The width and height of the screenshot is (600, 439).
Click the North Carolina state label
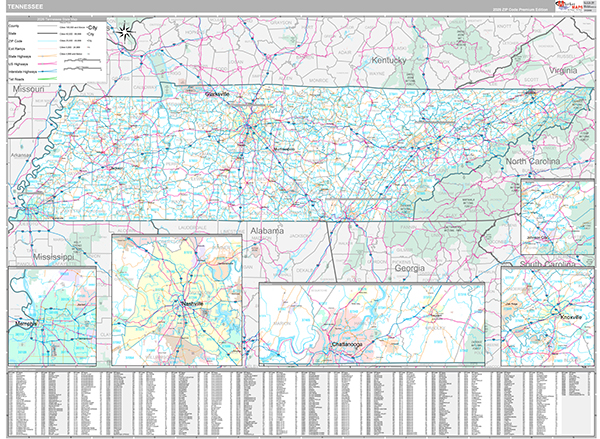533,162
